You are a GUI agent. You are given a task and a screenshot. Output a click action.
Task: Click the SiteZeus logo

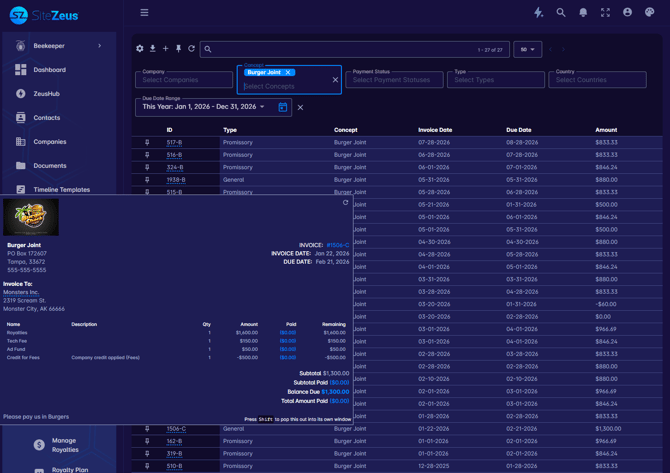click(x=44, y=15)
